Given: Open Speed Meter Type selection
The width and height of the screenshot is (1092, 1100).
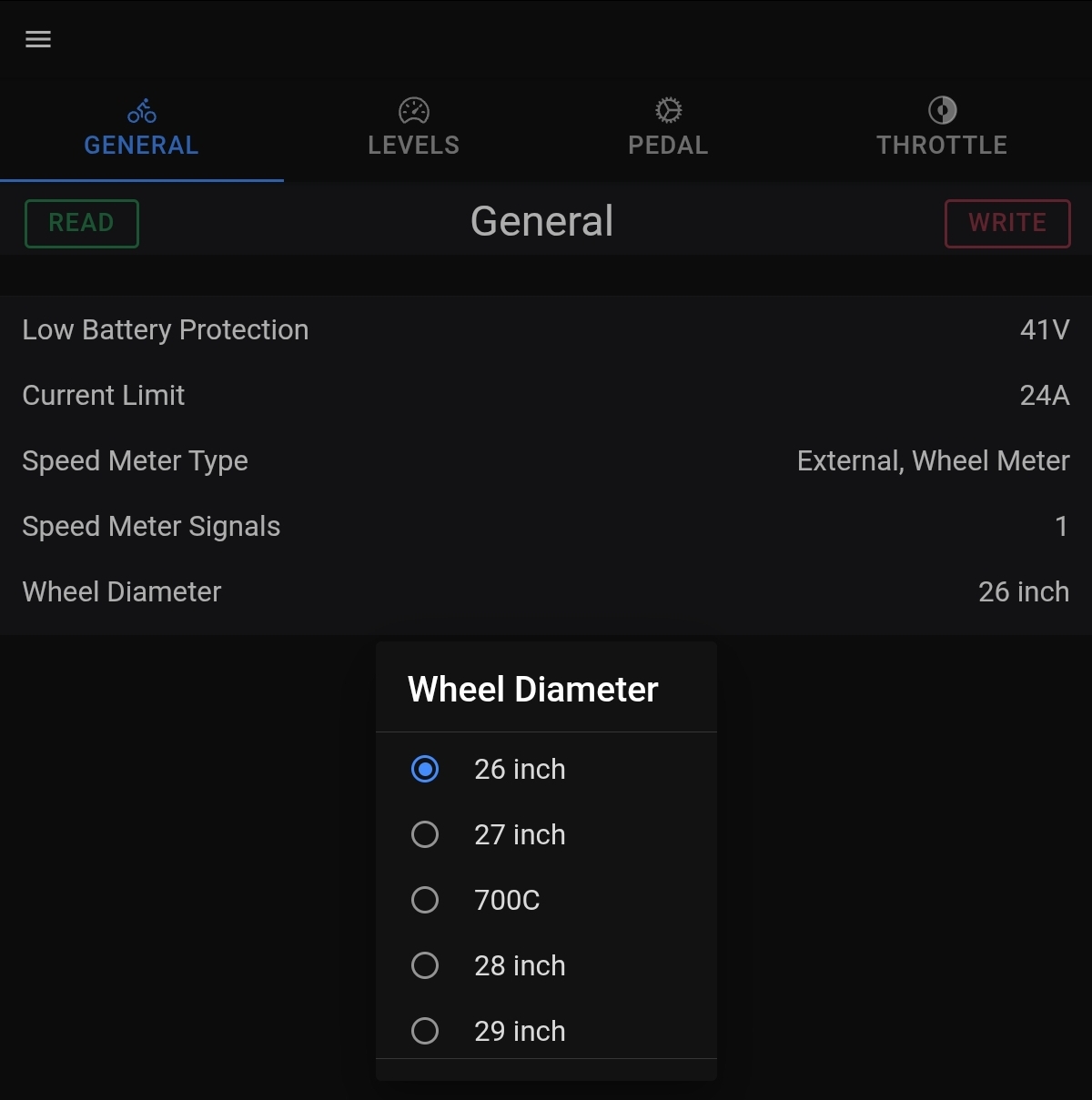Looking at the screenshot, I should (x=546, y=460).
